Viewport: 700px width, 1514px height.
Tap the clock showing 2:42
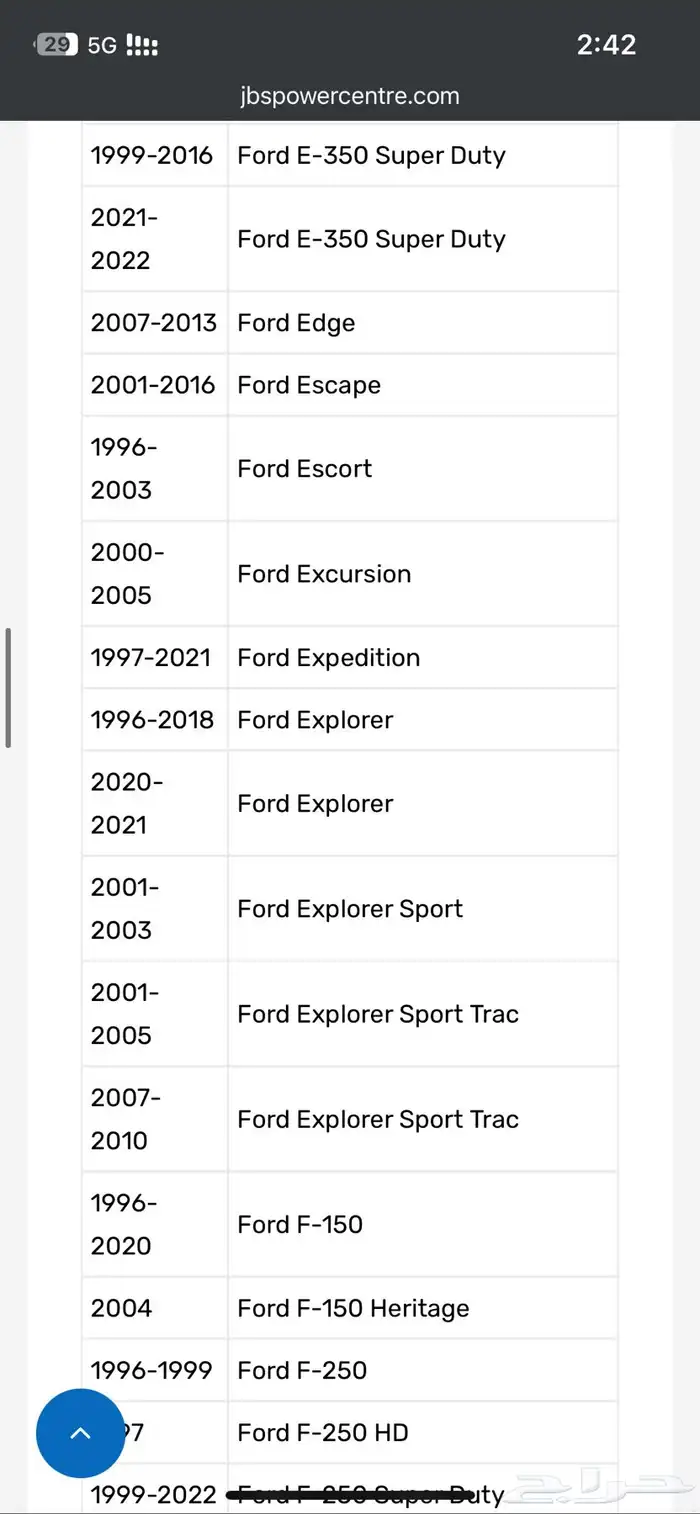point(606,44)
